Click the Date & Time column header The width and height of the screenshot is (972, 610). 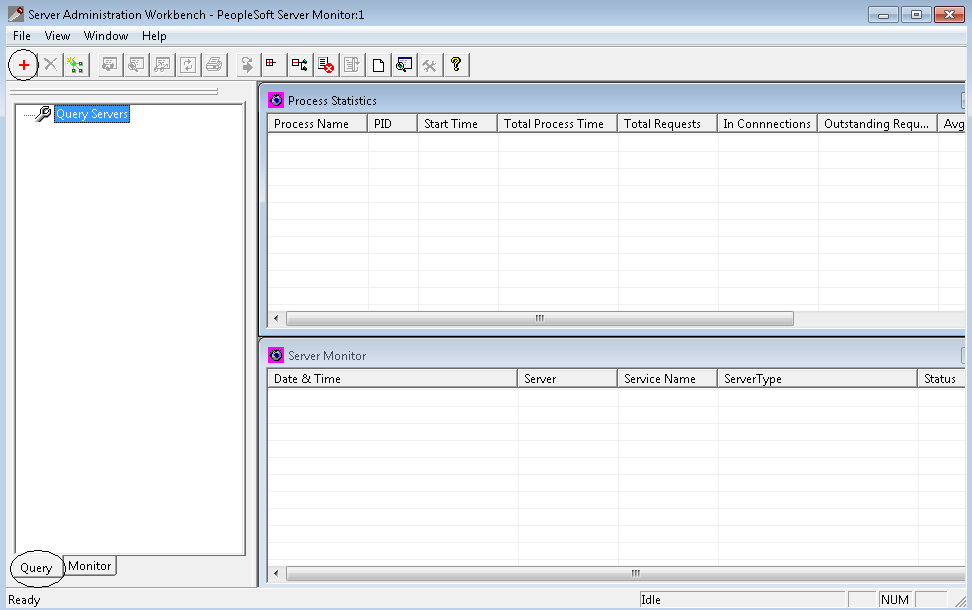pos(392,379)
